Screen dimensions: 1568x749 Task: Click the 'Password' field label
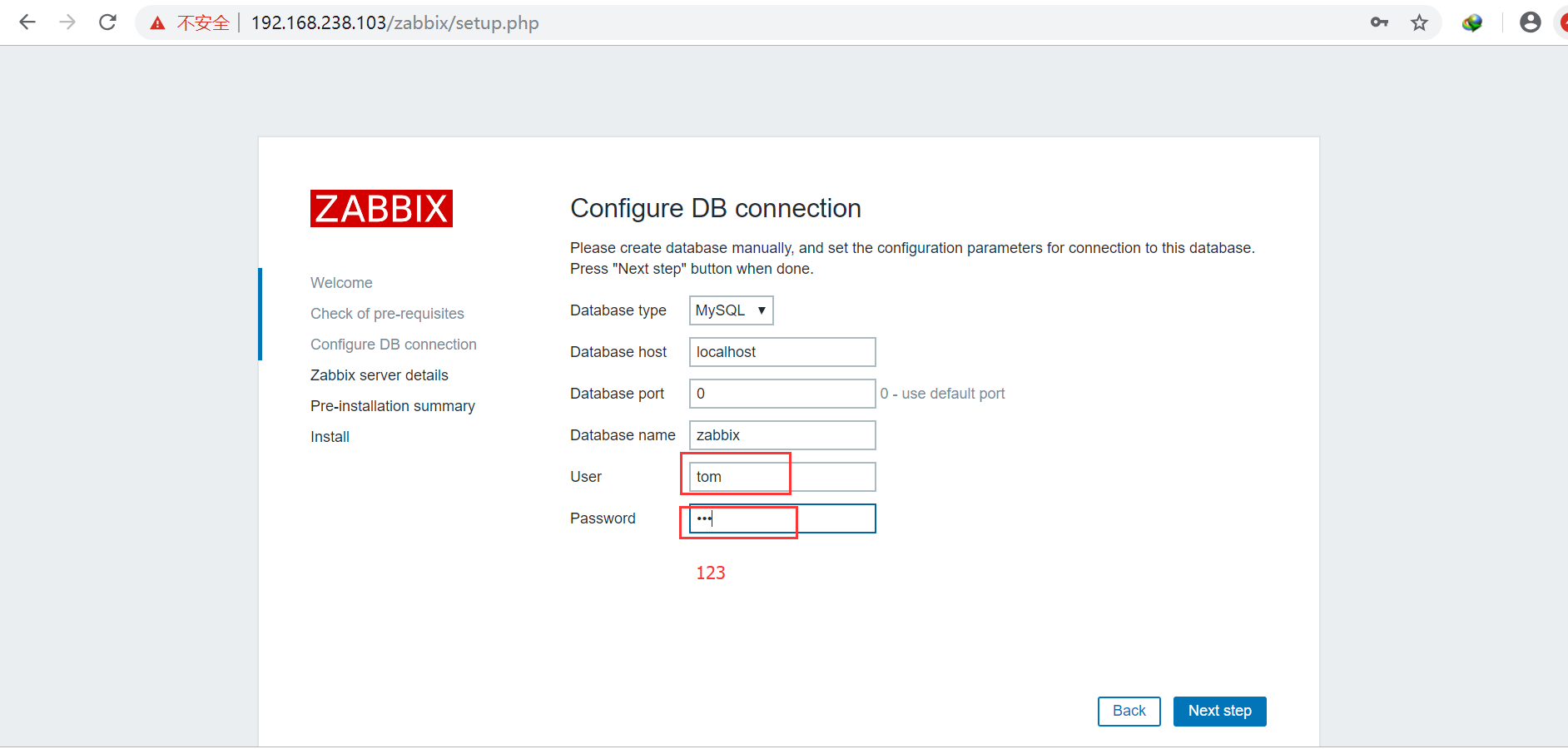tap(603, 518)
